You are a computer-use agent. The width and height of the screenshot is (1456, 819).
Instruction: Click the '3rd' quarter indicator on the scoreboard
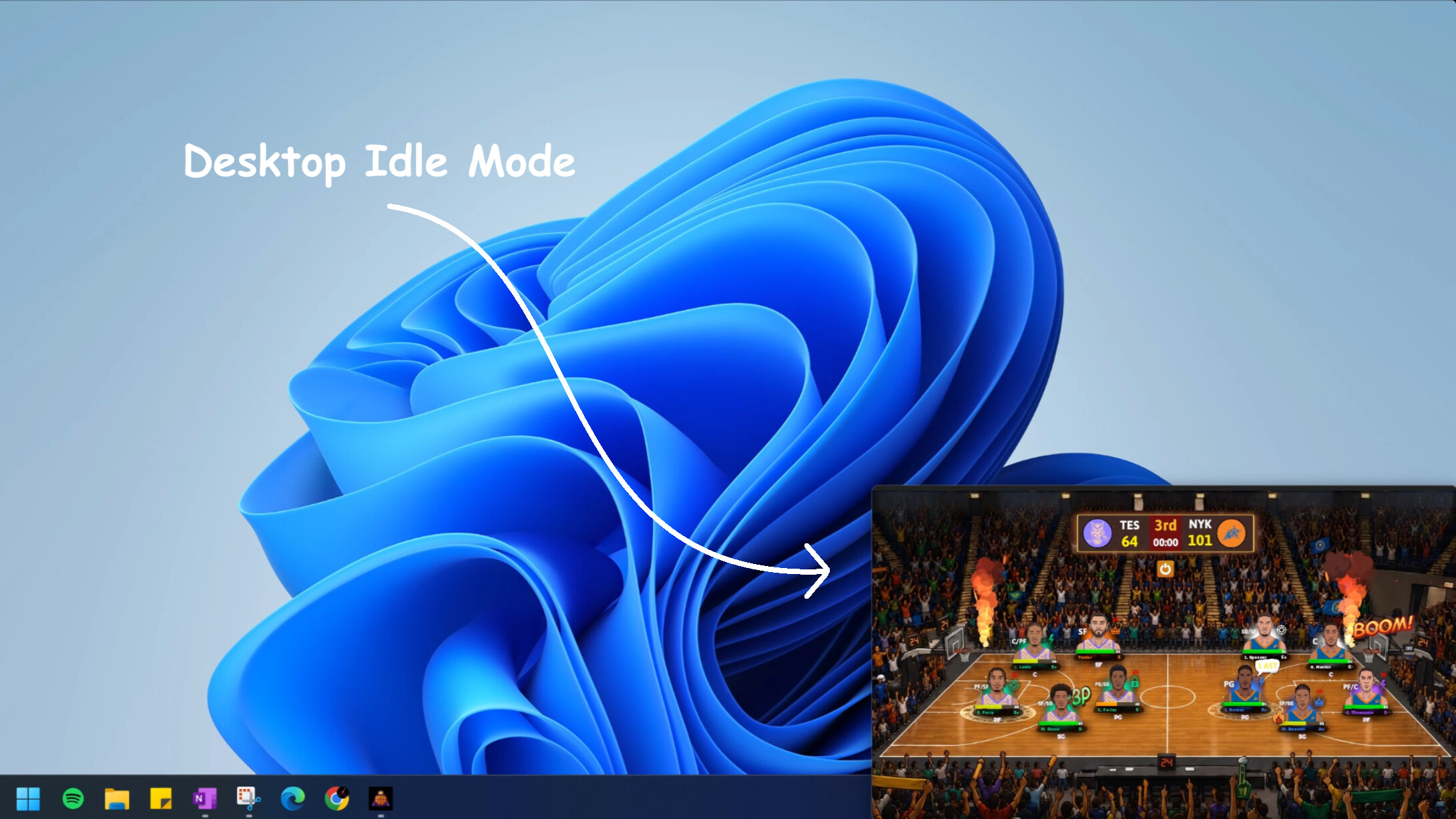1165,525
